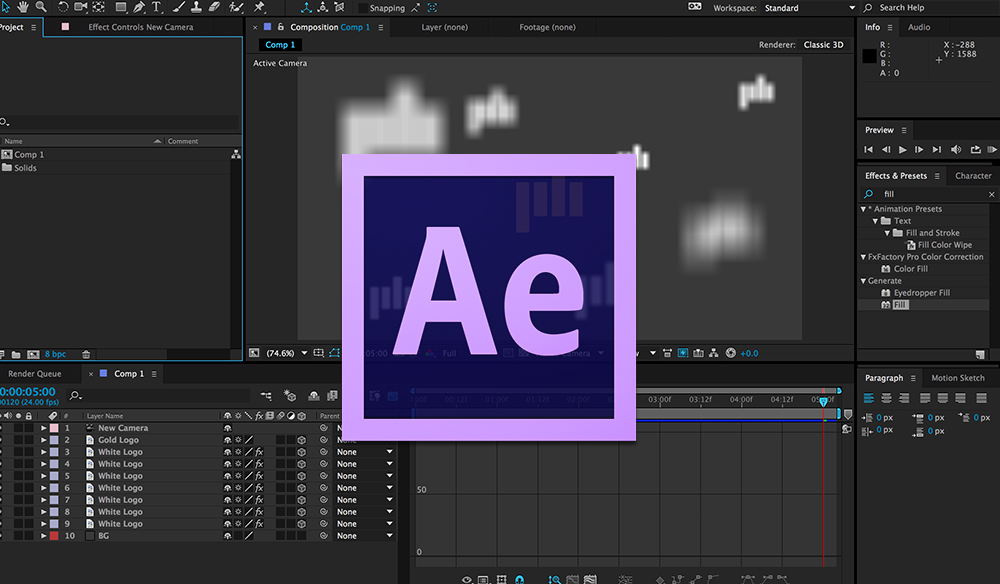The image size is (1000, 584).
Task: Select the Zoom magnifier tool
Action: tap(41, 7)
